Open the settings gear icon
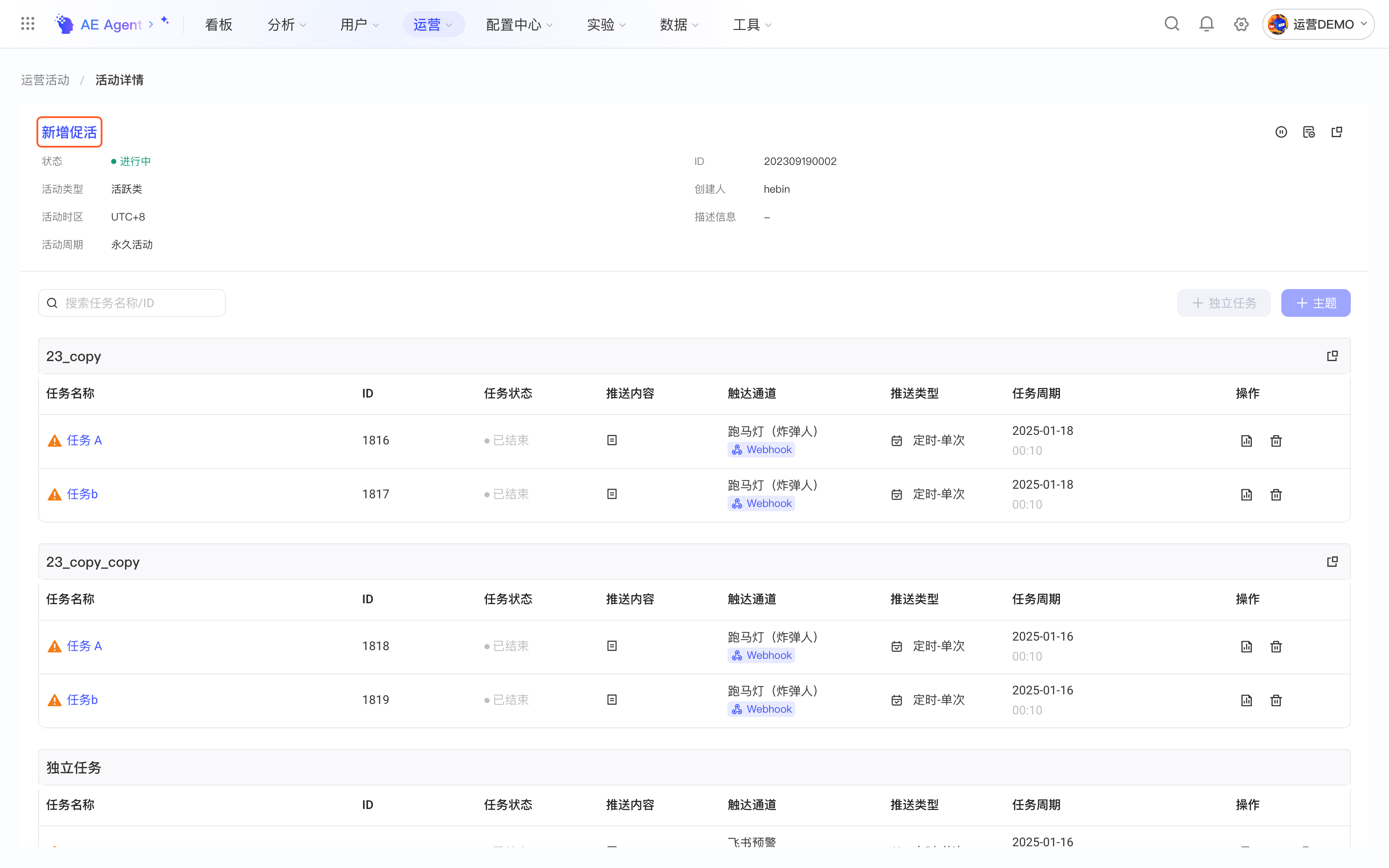 1241,24
